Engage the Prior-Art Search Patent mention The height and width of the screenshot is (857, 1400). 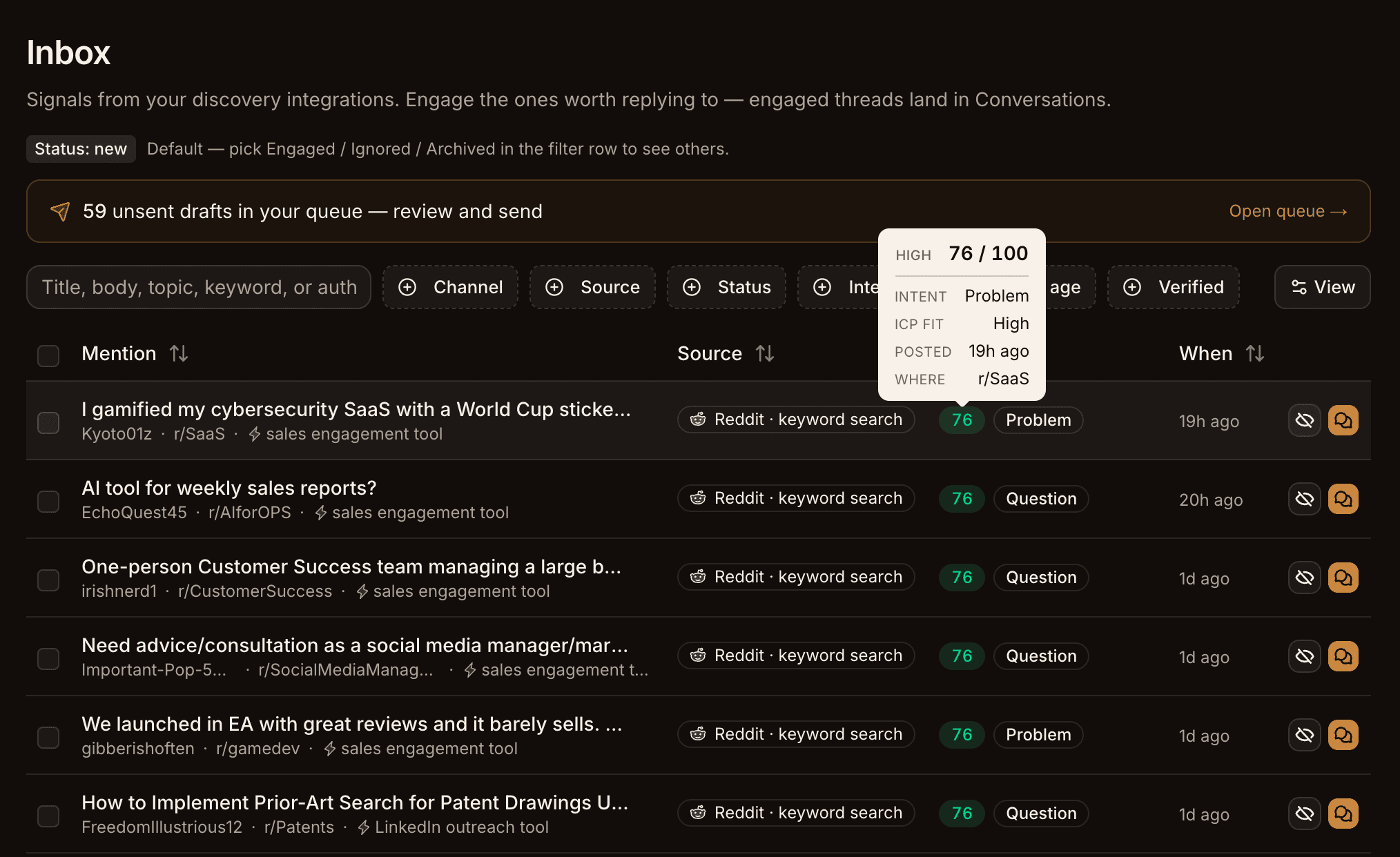tap(1343, 814)
